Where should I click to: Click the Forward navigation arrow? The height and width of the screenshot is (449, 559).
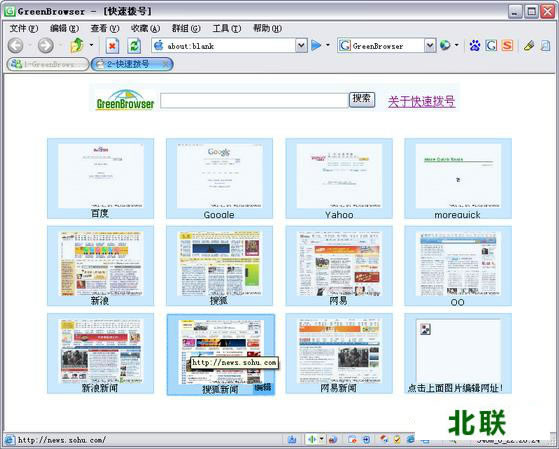tap(46, 46)
